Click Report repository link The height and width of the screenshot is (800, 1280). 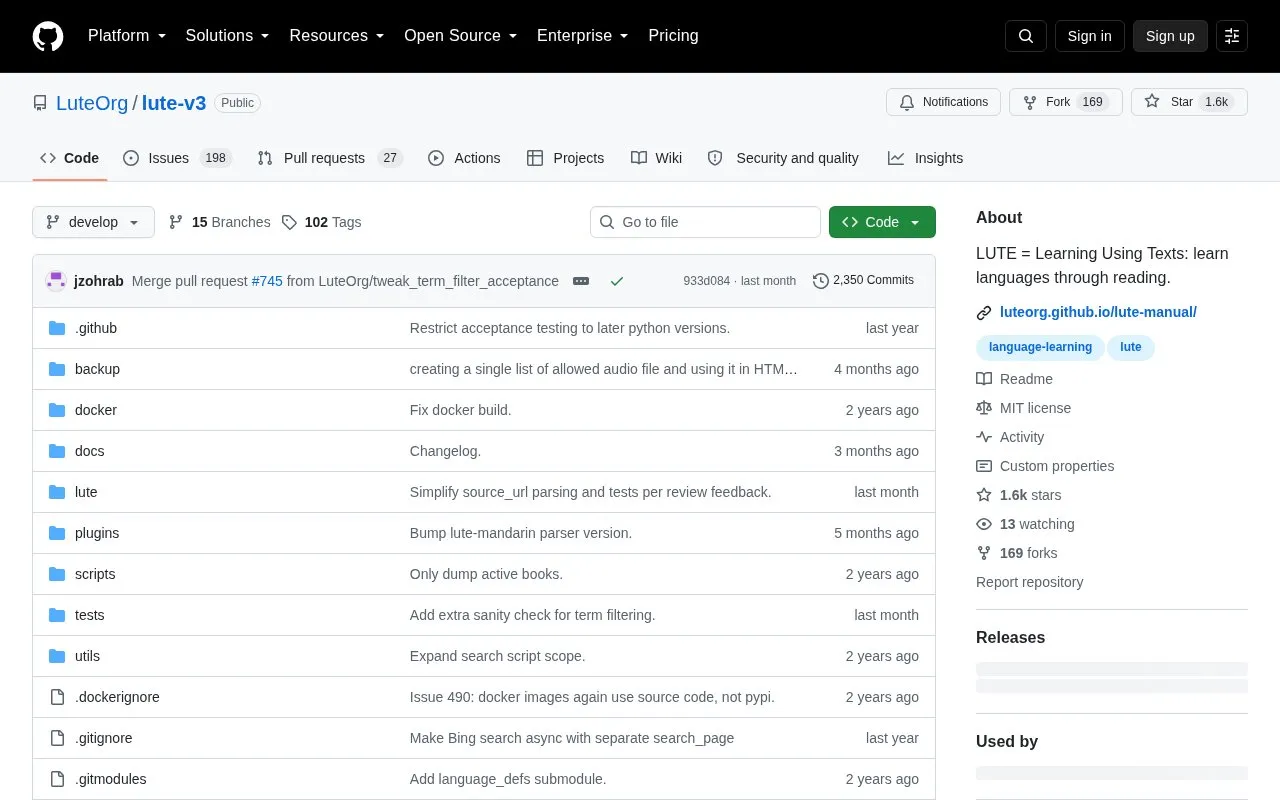[x=1029, y=582]
